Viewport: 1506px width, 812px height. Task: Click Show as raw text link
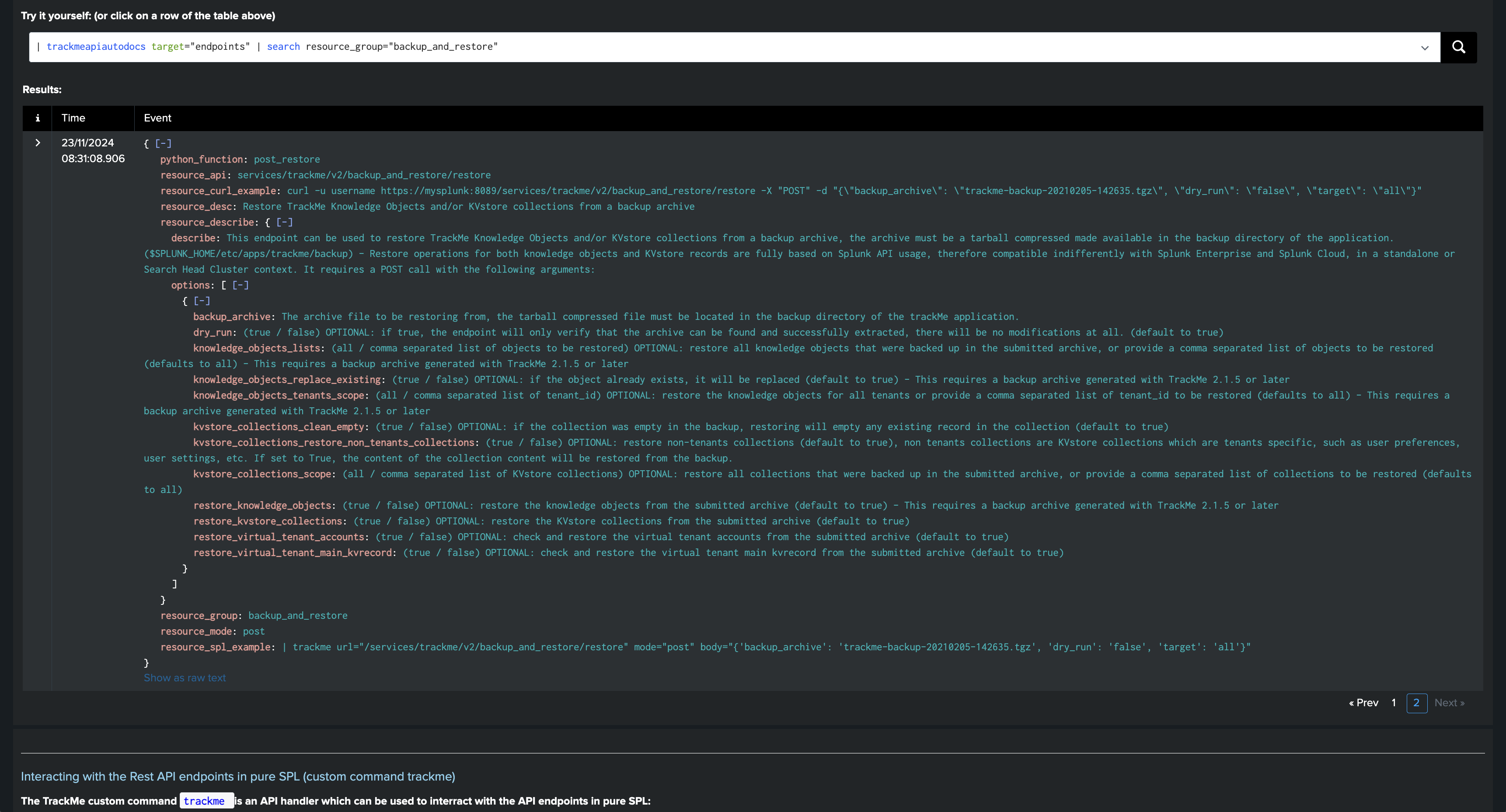pos(185,678)
